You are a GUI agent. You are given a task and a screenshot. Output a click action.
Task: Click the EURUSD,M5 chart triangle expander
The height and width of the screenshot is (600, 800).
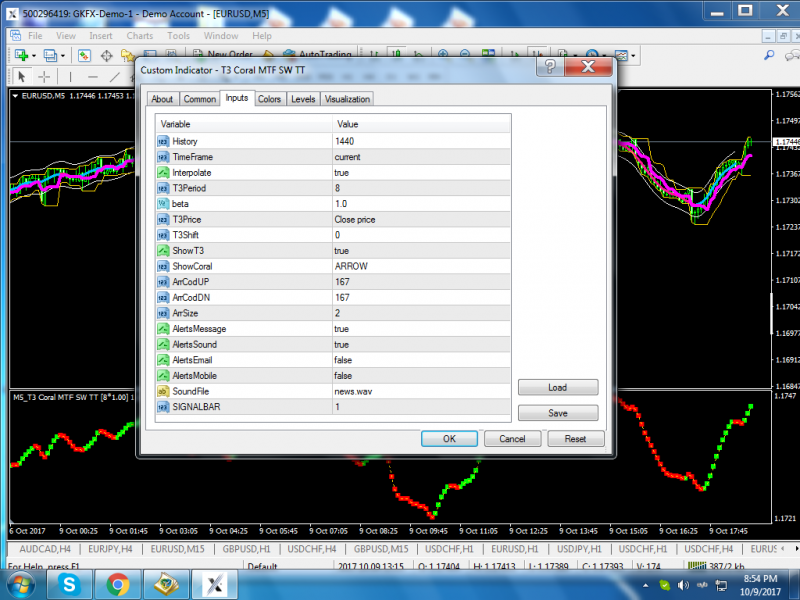[x=15, y=95]
